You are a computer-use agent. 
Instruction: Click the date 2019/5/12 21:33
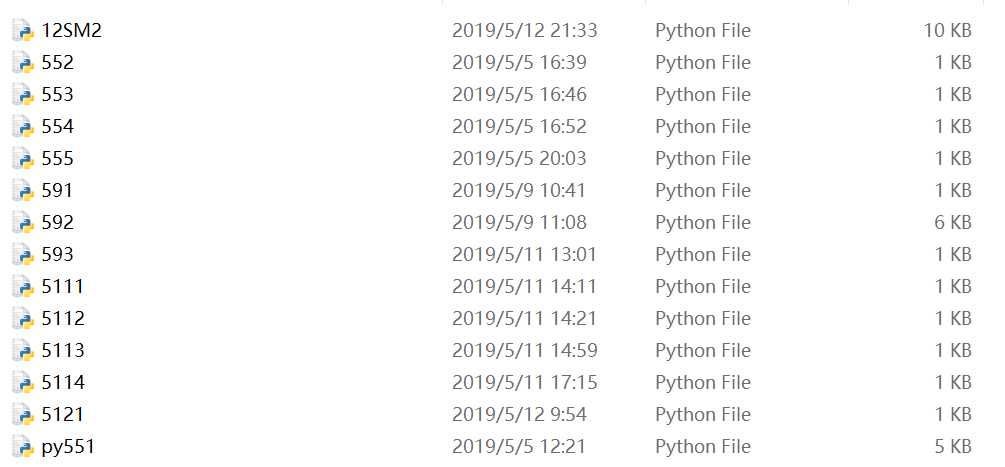pos(525,31)
